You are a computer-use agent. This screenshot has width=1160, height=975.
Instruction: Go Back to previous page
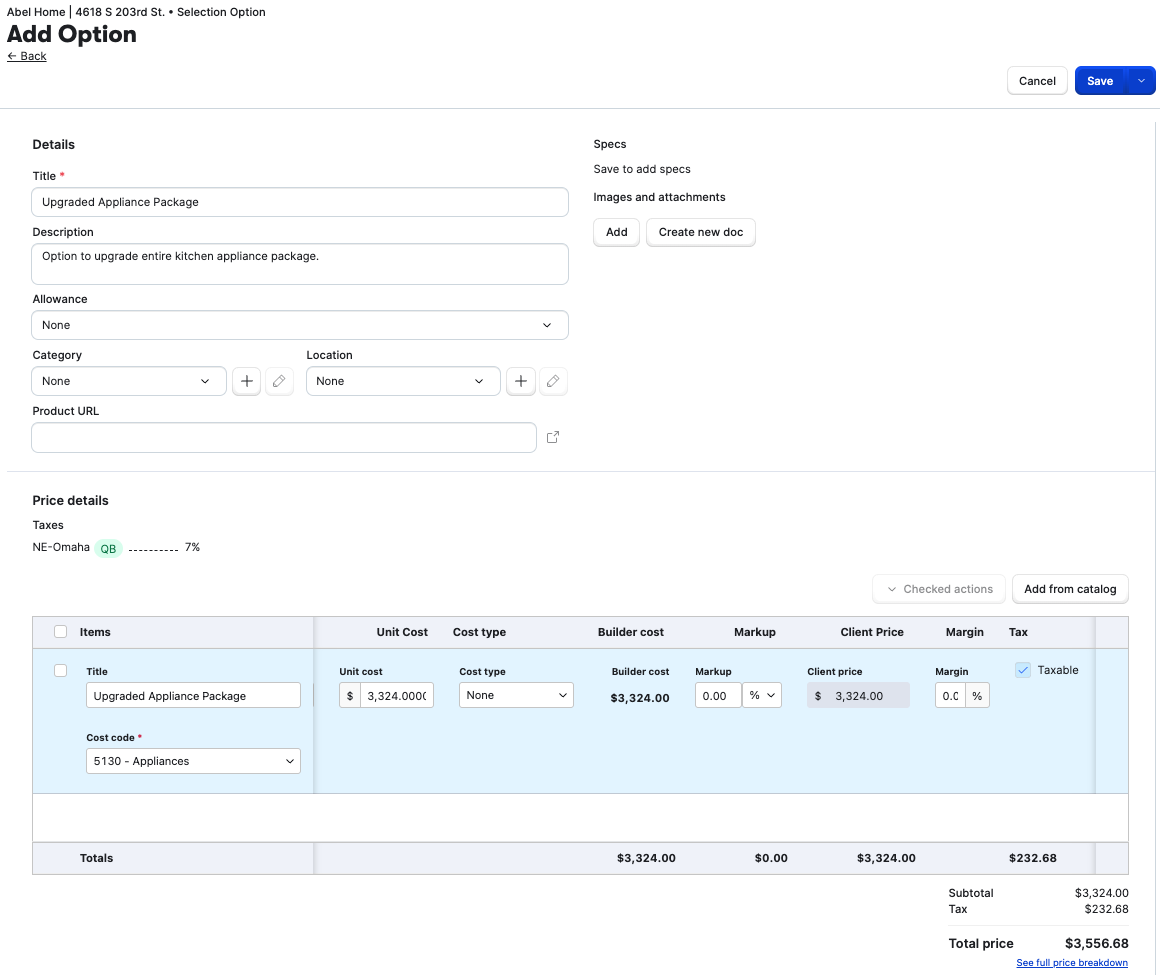click(x=27, y=56)
